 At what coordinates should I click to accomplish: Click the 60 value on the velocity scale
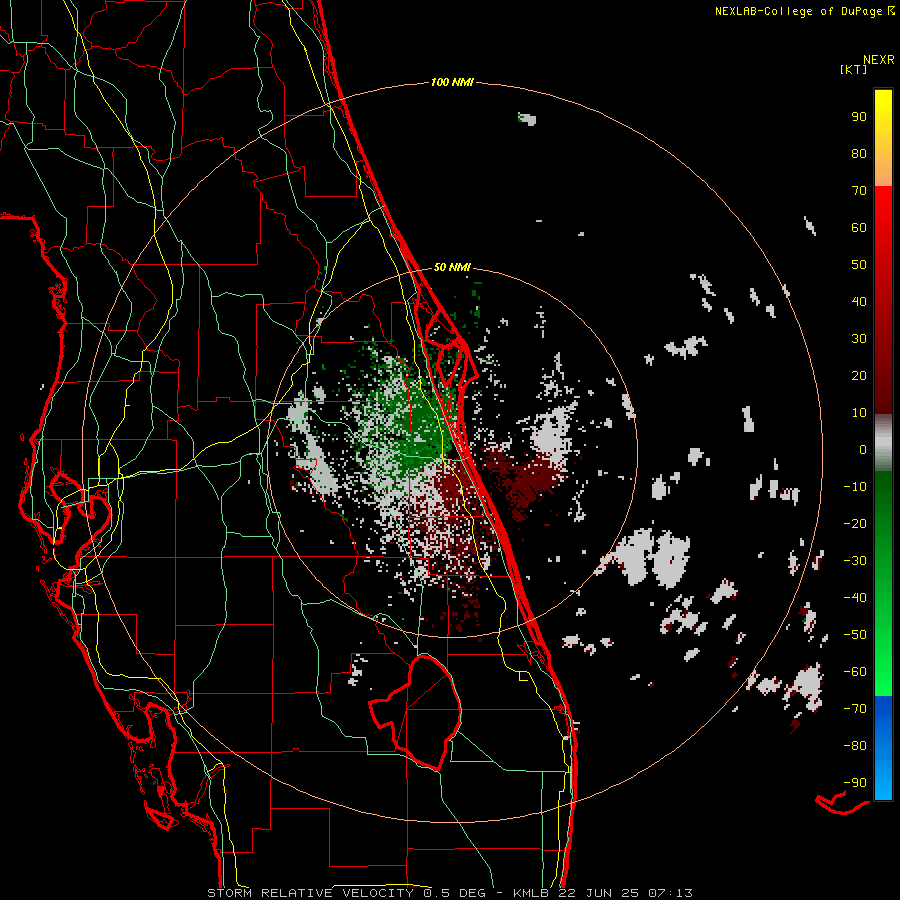tap(859, 227)
